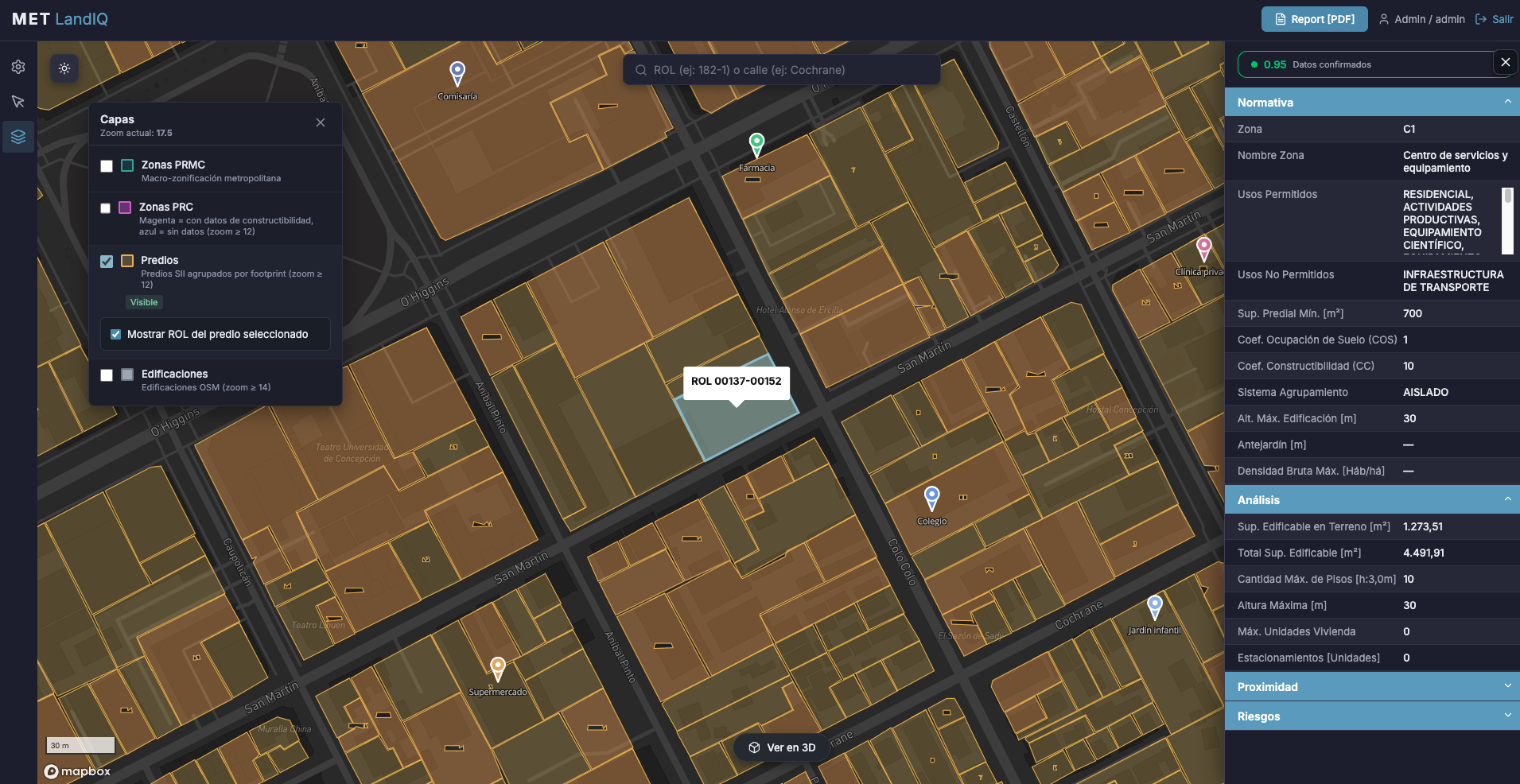This screenshot has height=784, width=1520.
Task: Enable the Zonas PRC layer checkbox
Action: (x=106, y=208)
